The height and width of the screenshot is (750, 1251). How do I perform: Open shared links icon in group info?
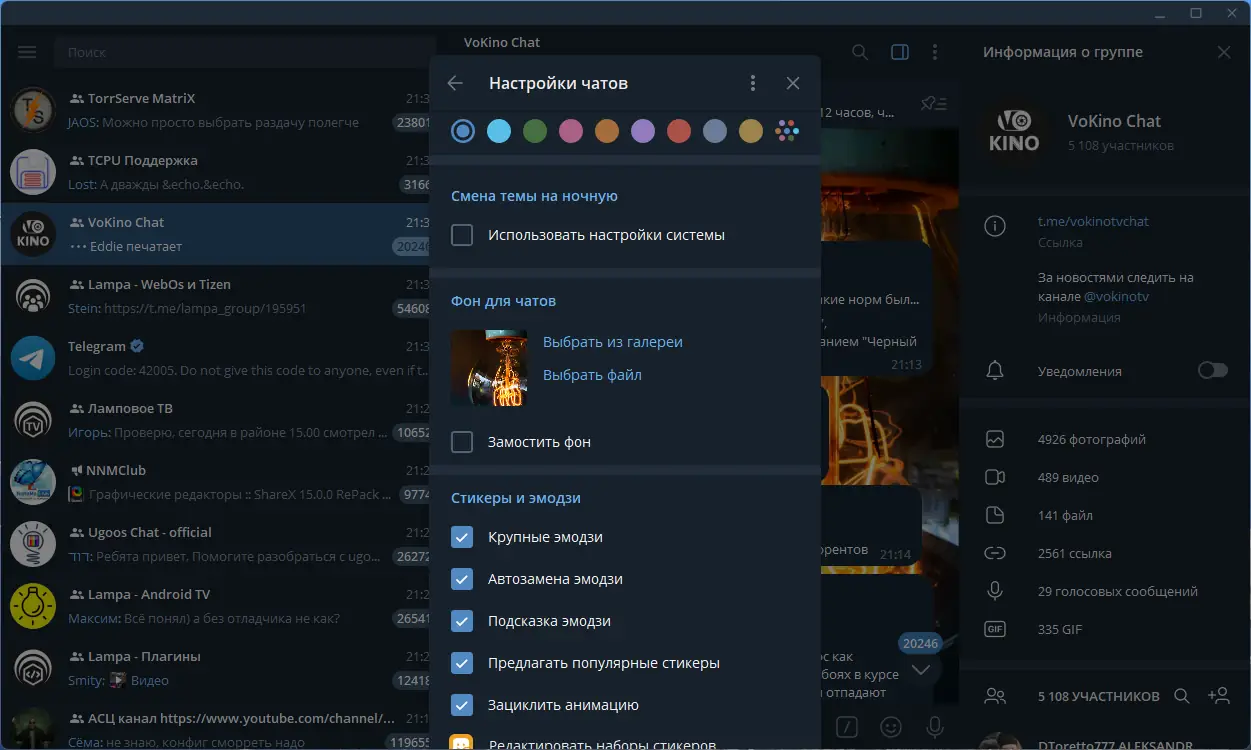click(x=995, y=553)
